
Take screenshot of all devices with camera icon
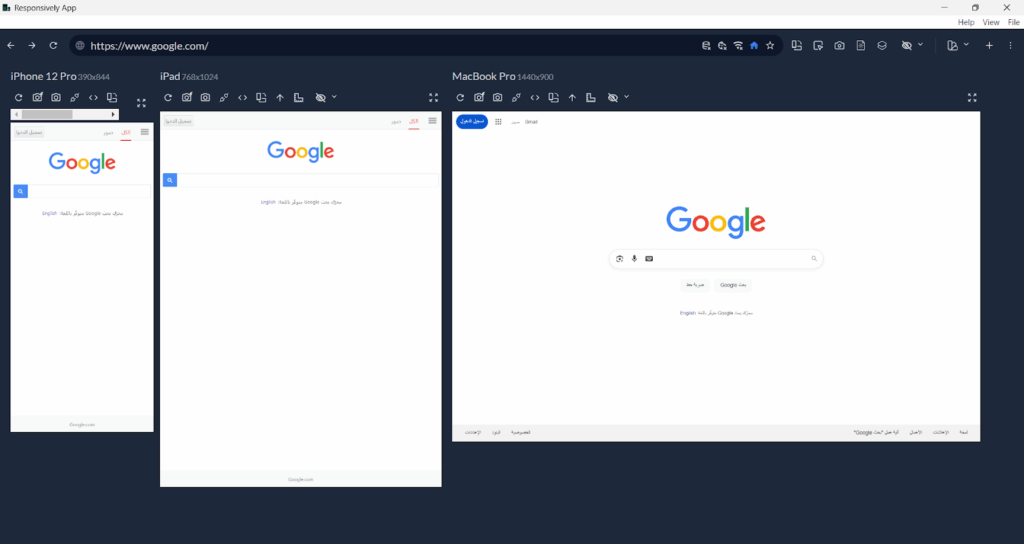(839, 46)
